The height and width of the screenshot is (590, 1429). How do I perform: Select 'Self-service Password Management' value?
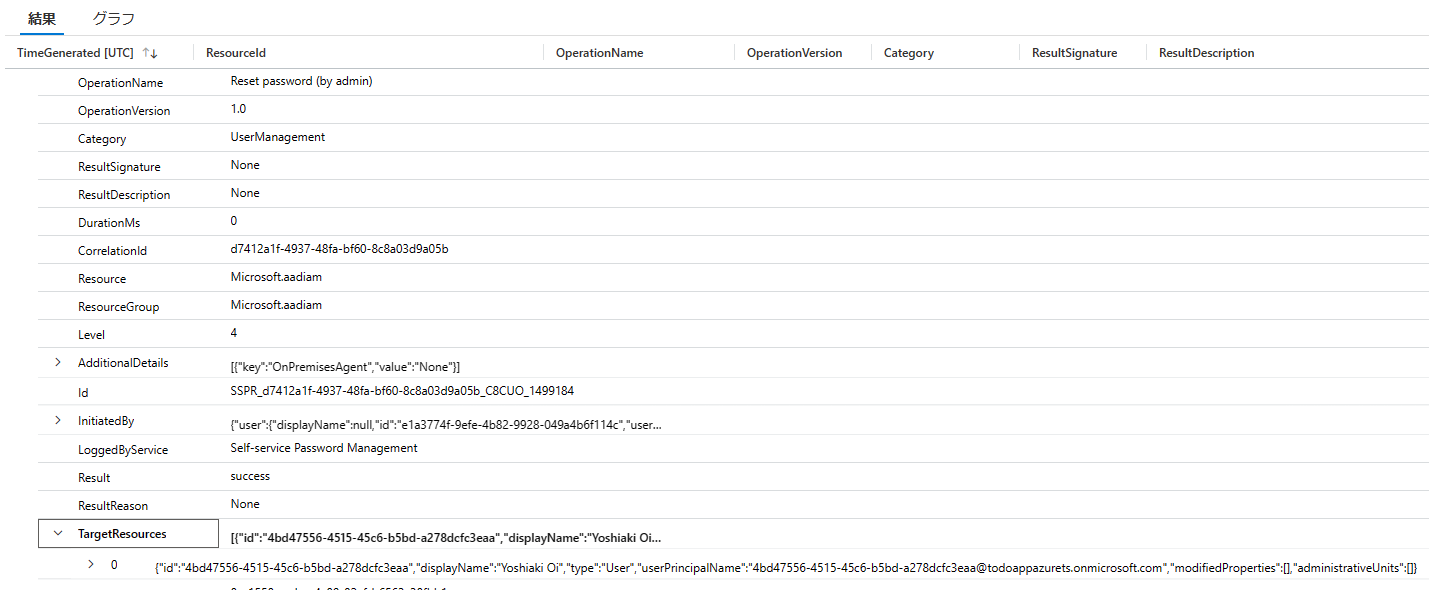[324, 448]
